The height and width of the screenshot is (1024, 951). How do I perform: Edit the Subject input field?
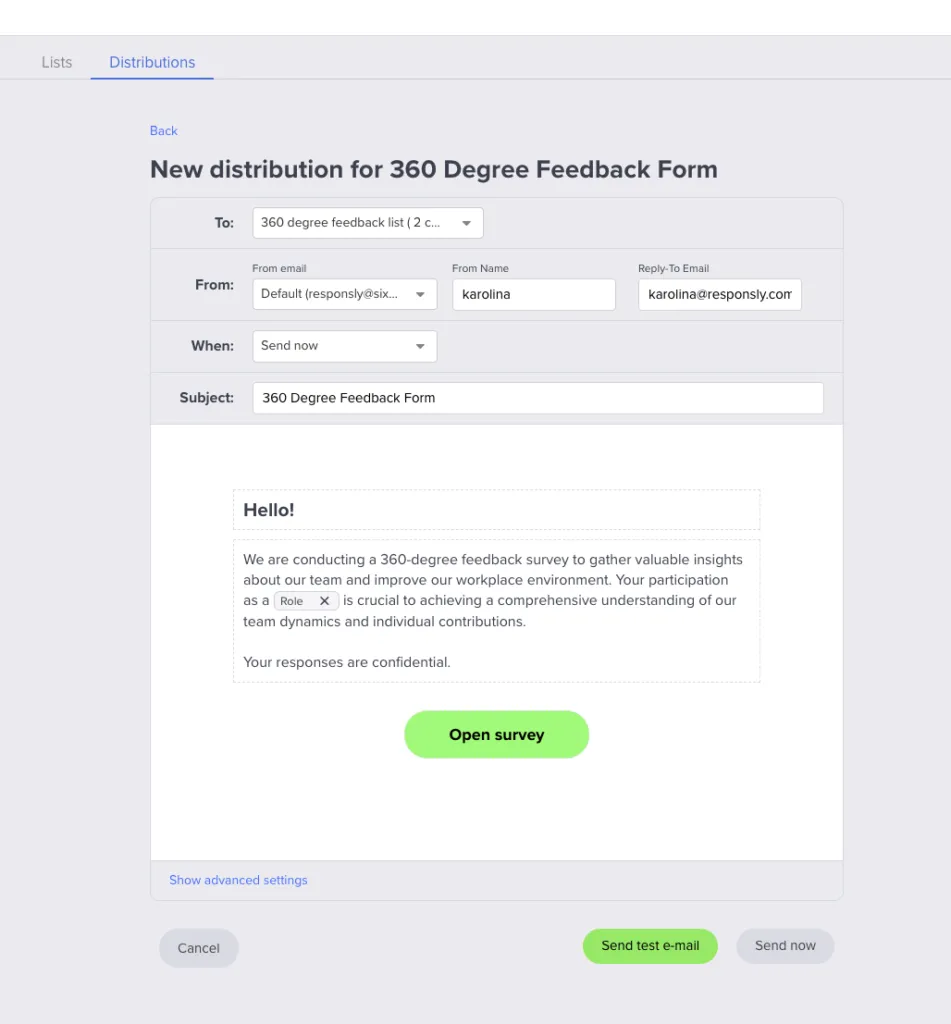tap(537, 398)
